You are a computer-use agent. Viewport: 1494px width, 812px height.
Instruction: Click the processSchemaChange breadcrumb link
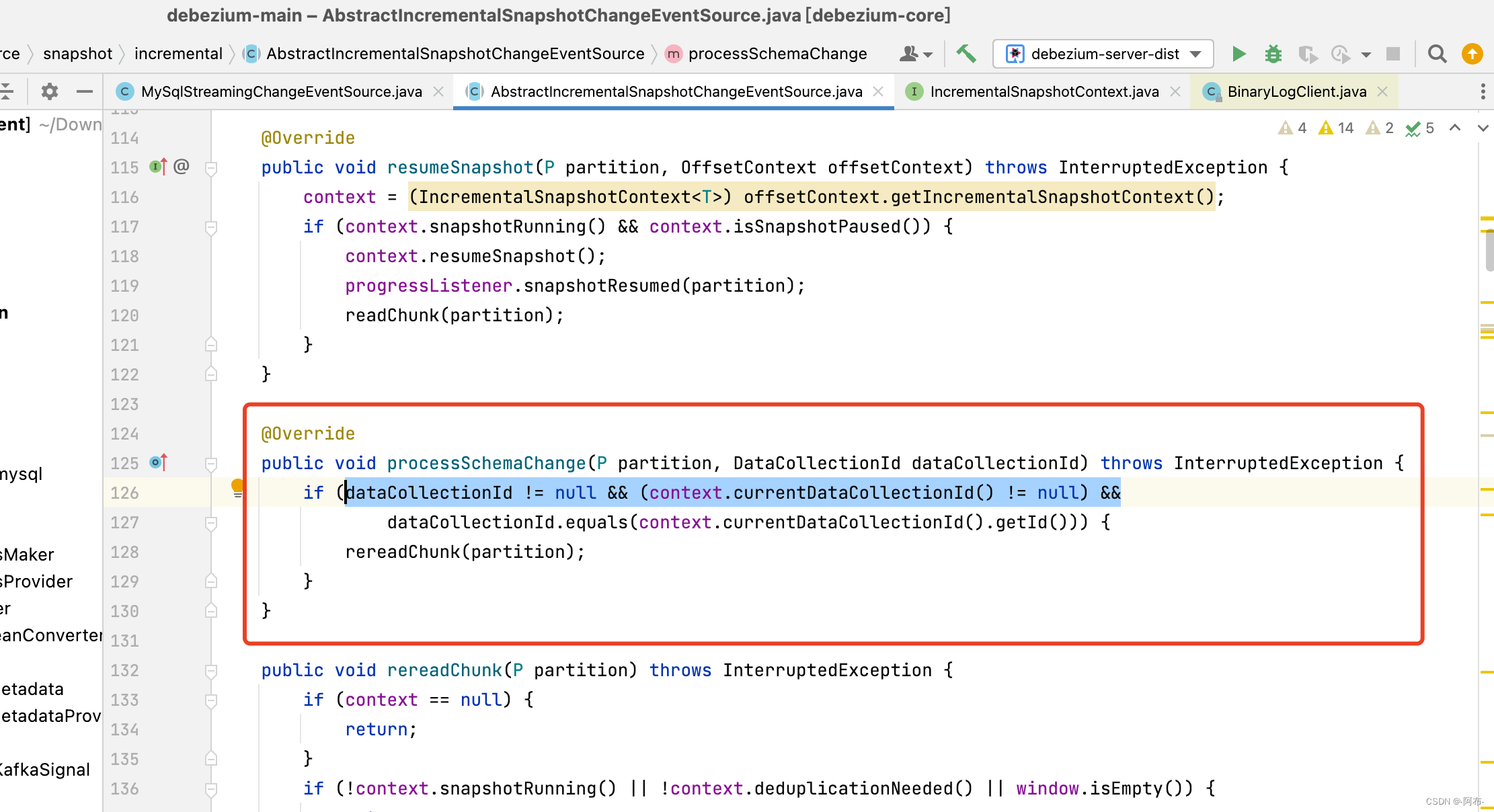coord(777,54)
